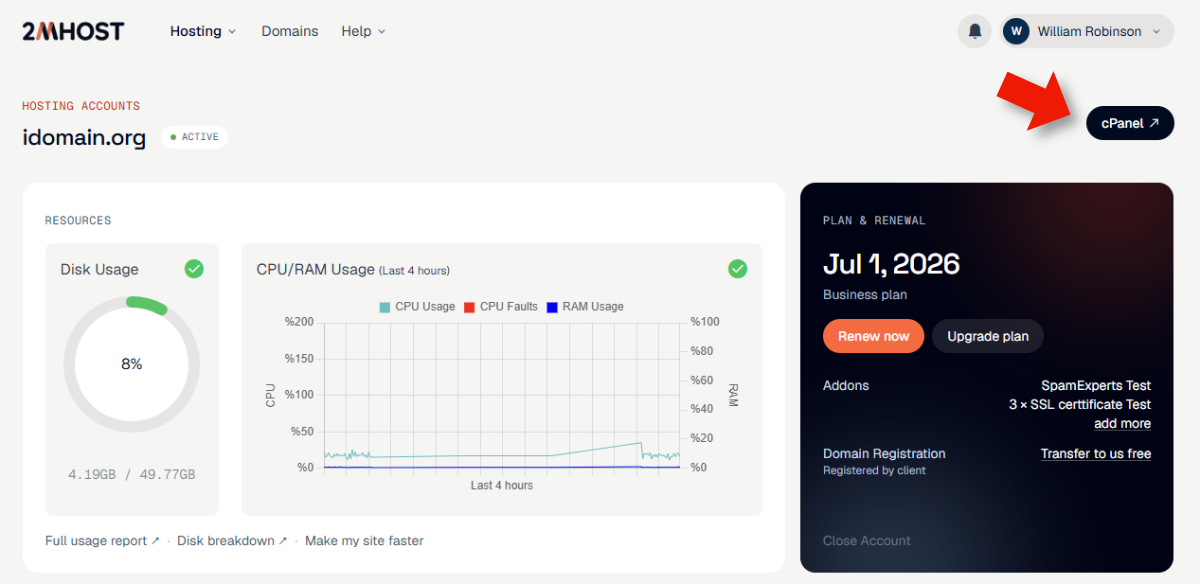Toggle RAM Usage legend swatch
Viewport: 1200px width, 584px height.
[x=552, y=307]
